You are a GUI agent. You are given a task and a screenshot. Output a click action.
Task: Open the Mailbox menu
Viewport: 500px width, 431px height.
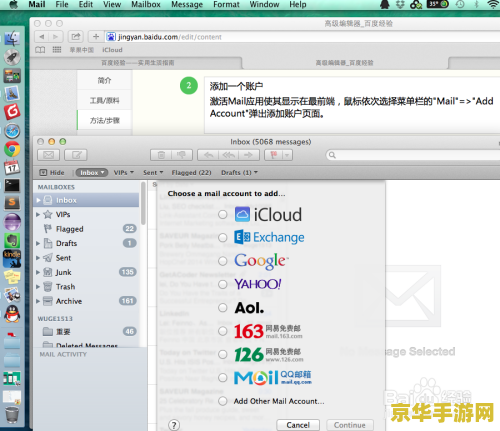tap(146, 5)
